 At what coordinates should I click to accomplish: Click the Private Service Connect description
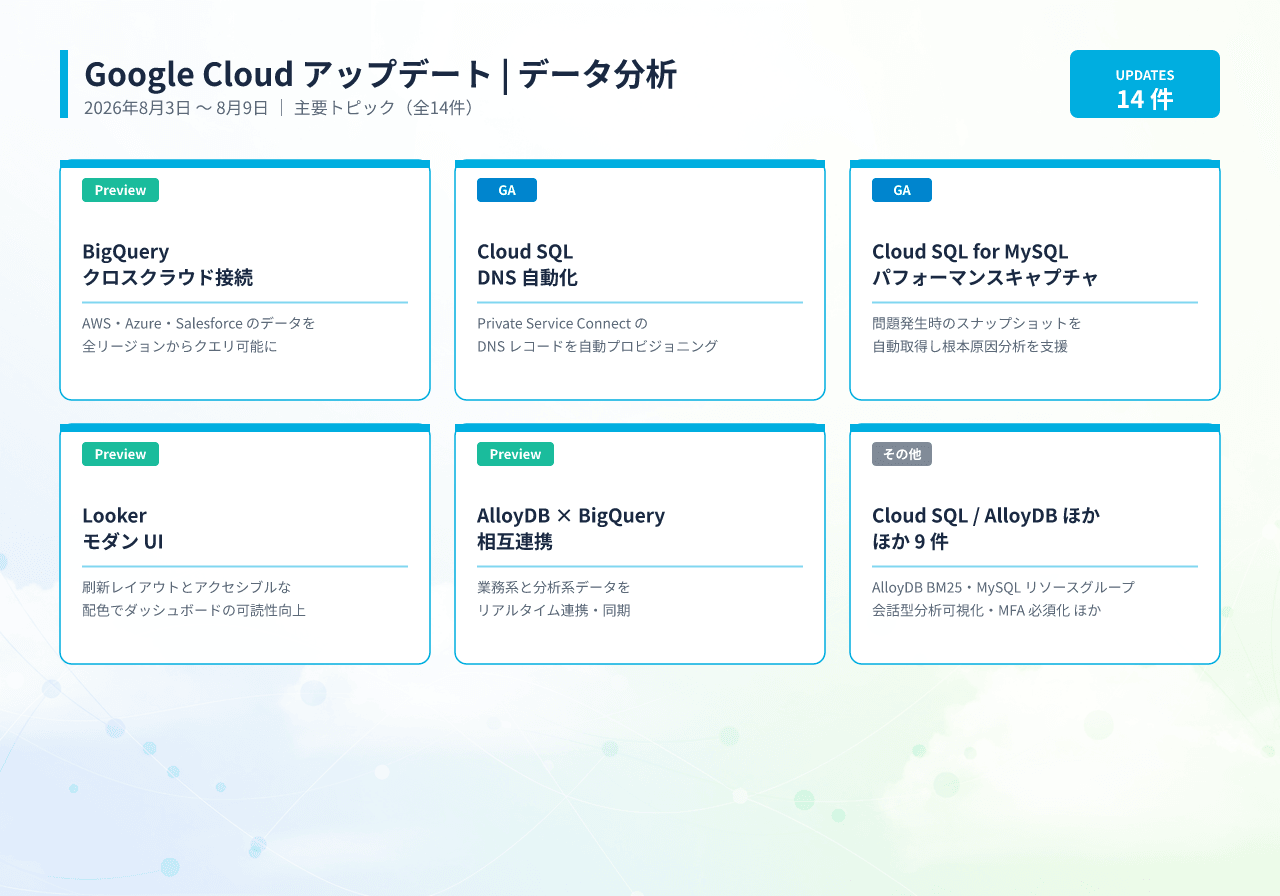[x=598, y=335]
